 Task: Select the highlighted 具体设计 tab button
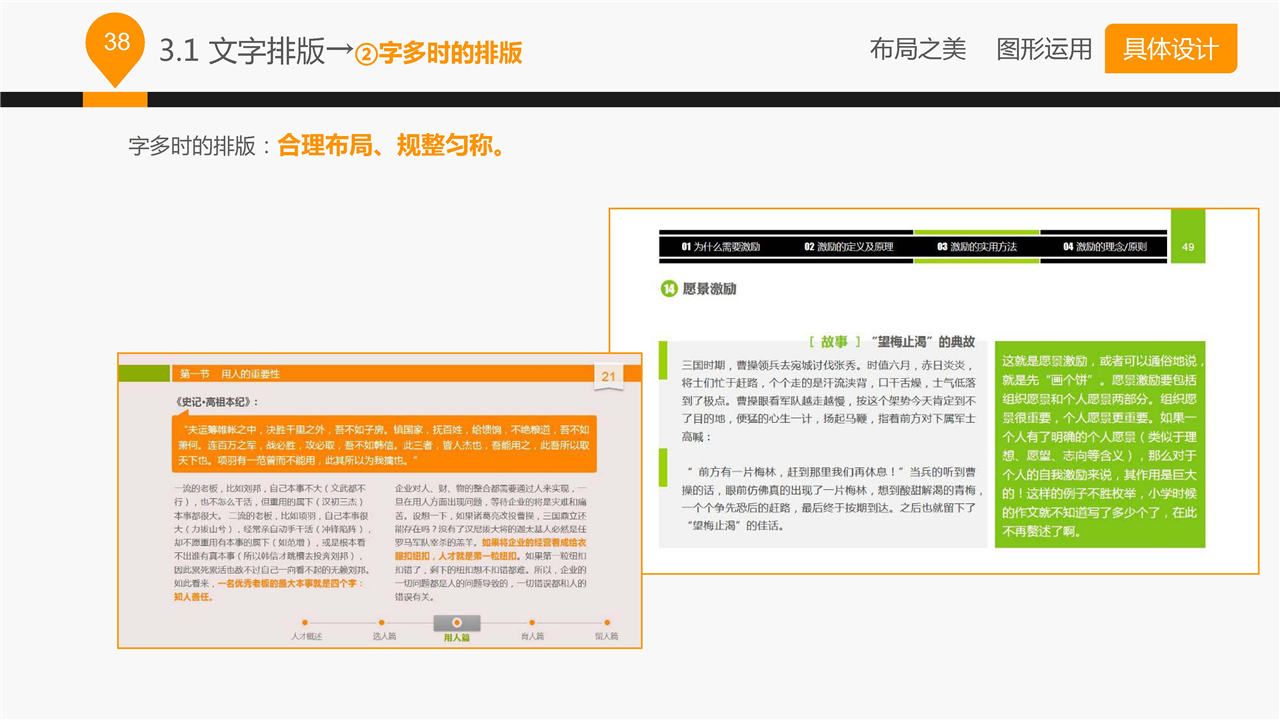click(1170, 49)
